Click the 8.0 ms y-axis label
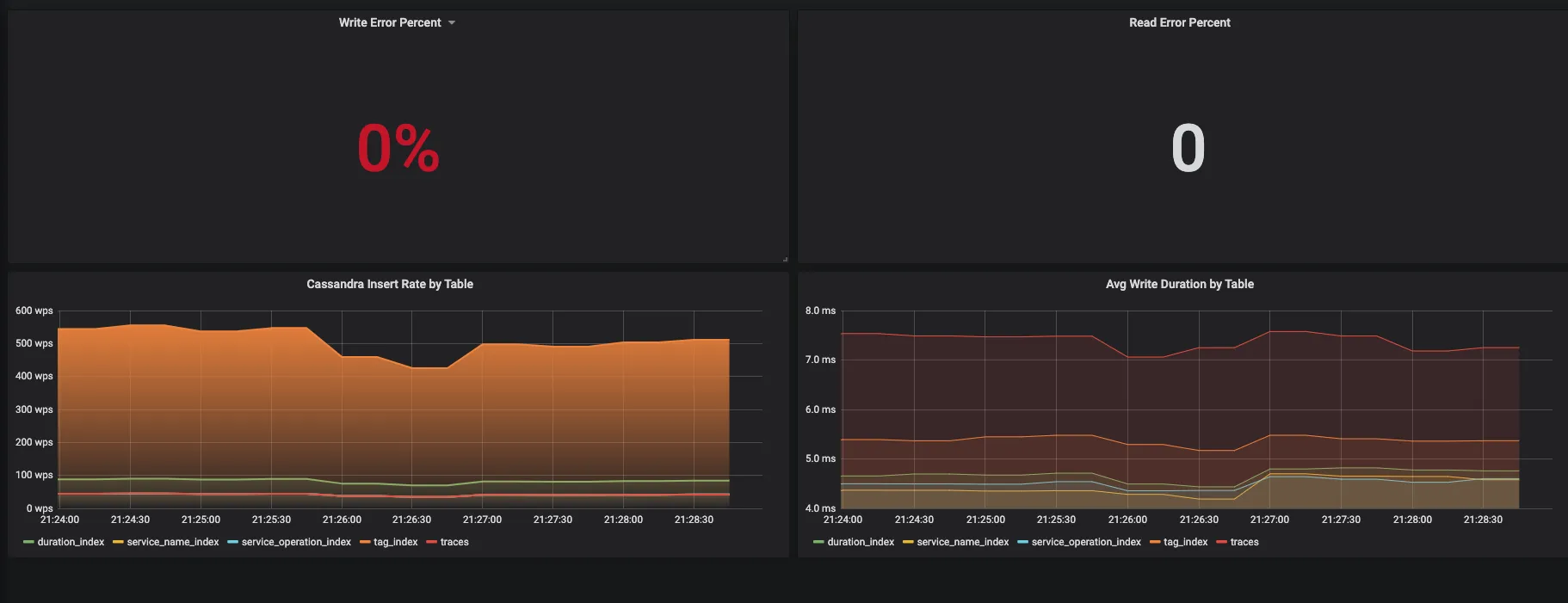 (x=820, y=311)
